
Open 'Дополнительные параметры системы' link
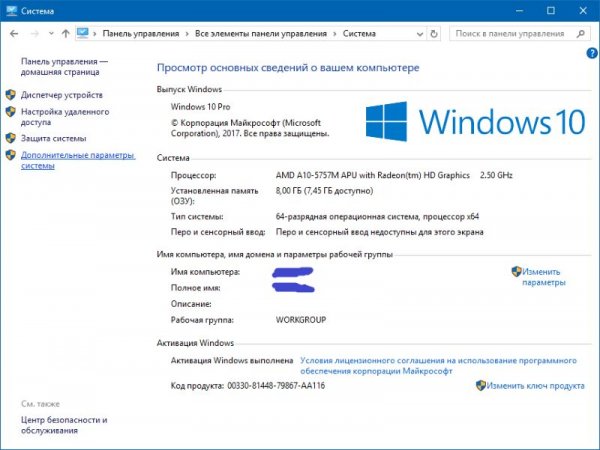coord(78,160)
